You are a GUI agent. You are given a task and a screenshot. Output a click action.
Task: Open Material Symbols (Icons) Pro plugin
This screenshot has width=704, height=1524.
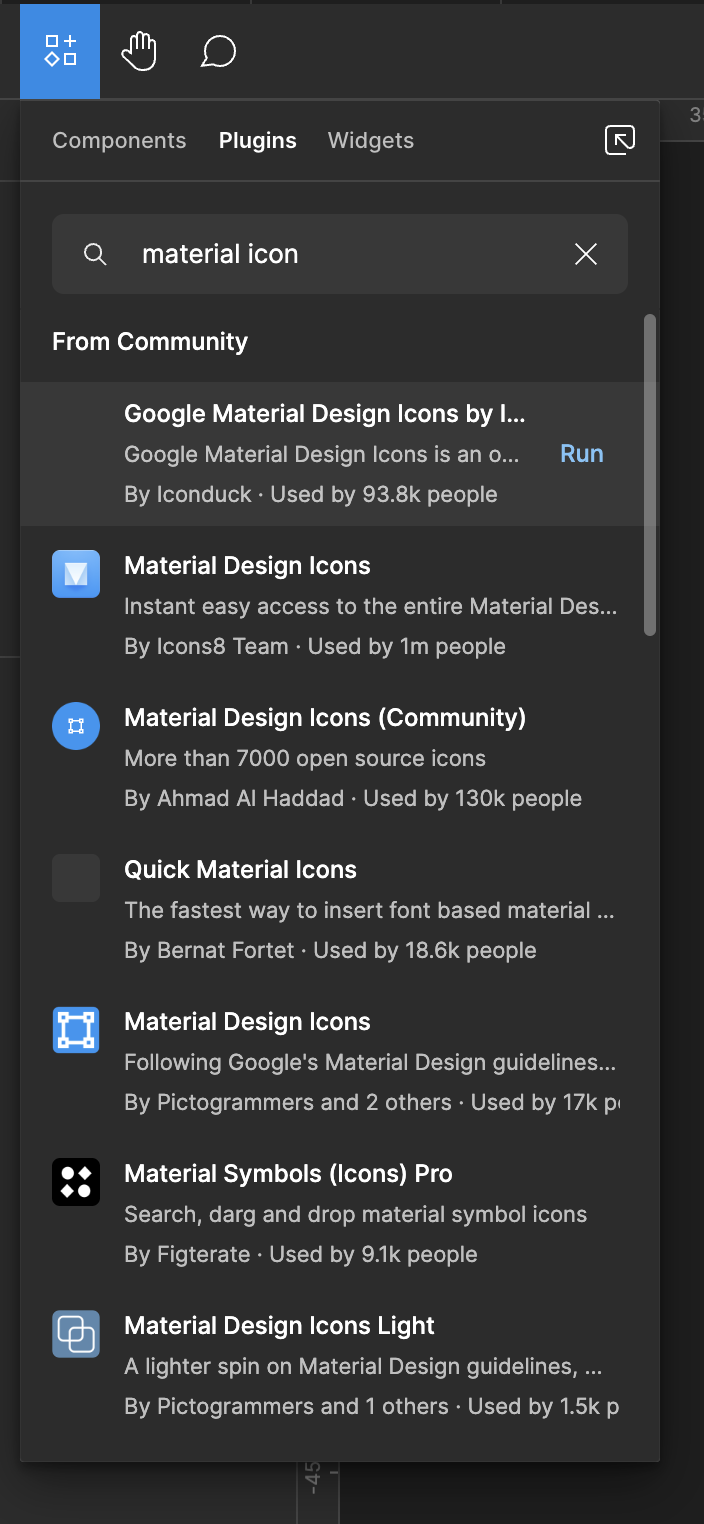(340, 1214)
